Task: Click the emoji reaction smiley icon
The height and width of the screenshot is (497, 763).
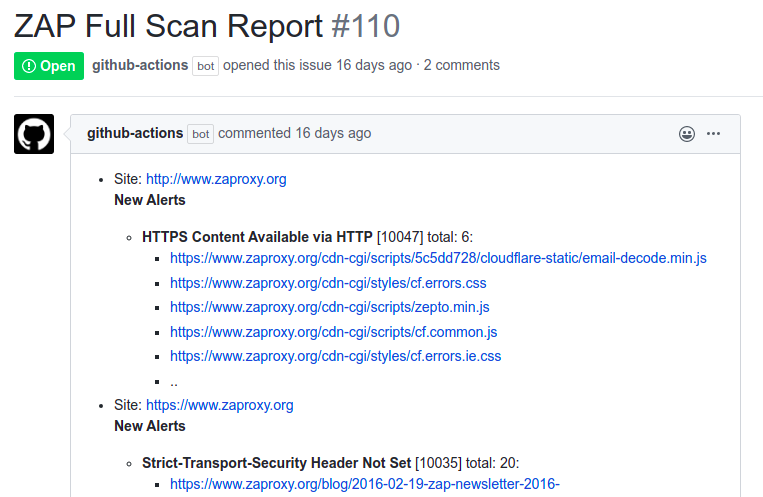Action: point(687,133)
